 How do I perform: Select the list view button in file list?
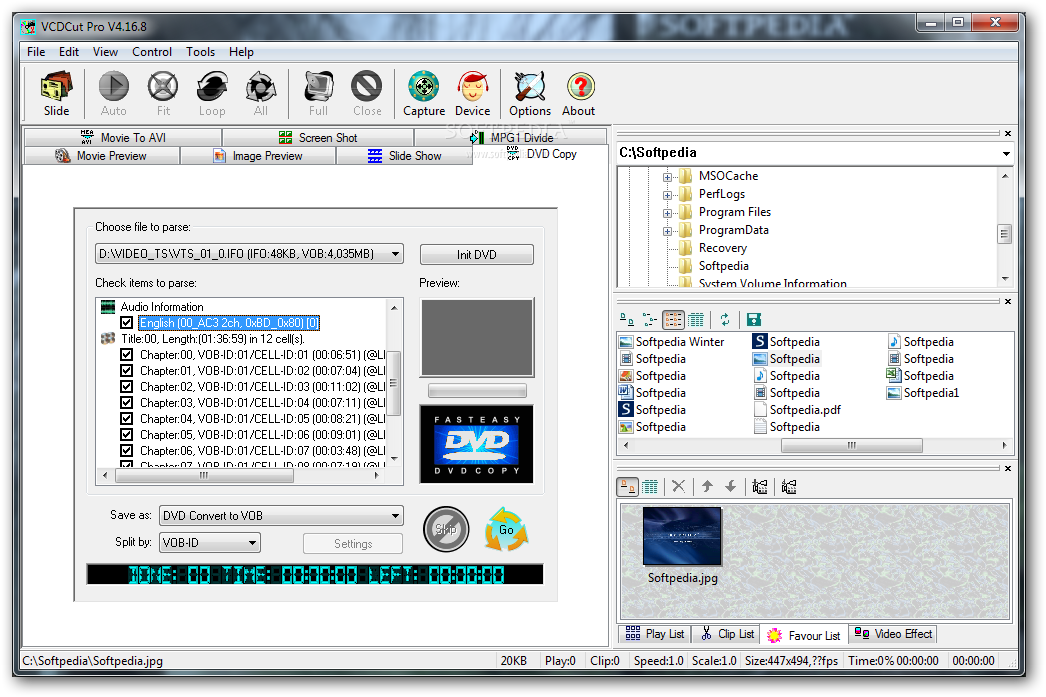click(673, 319)
